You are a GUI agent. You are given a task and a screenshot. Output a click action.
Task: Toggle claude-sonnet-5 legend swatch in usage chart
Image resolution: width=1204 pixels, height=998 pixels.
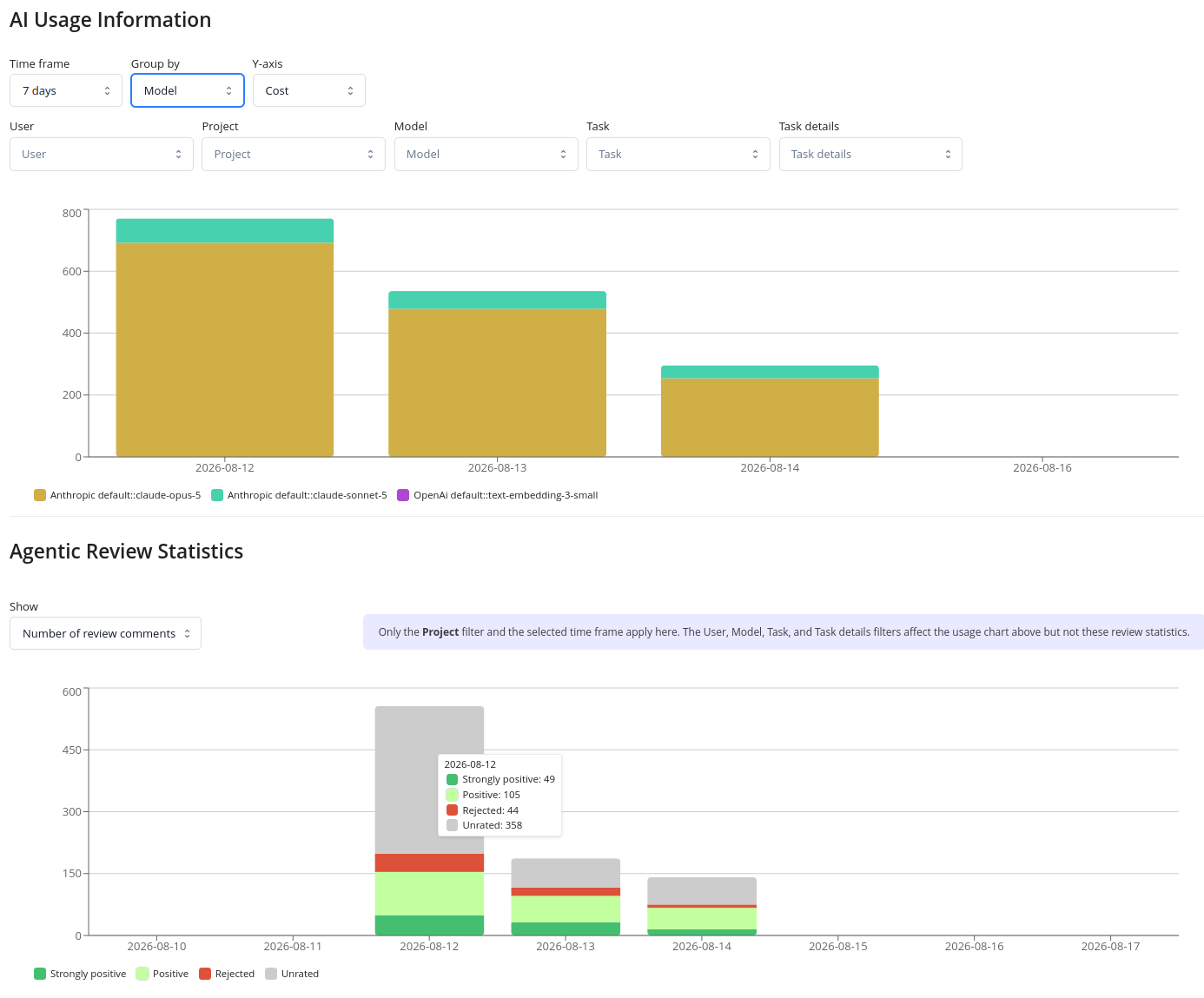[x=217, y=495]
